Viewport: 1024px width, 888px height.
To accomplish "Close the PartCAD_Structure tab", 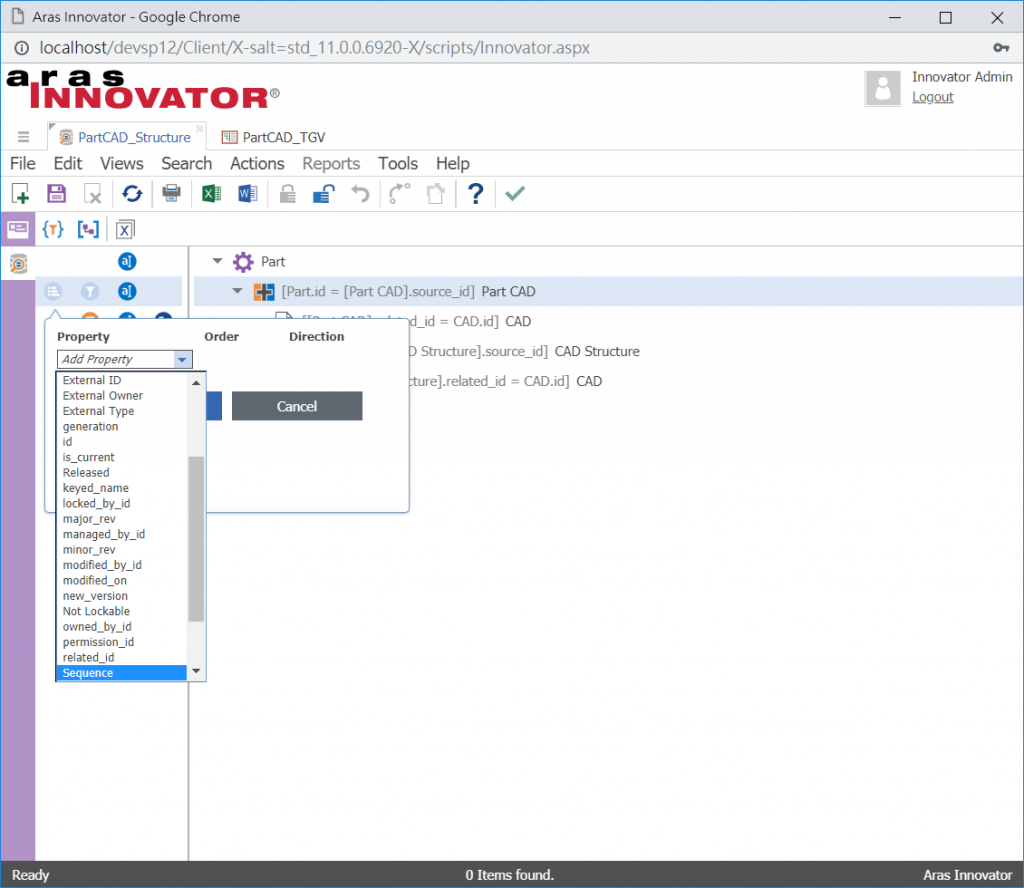I will 200,128.
